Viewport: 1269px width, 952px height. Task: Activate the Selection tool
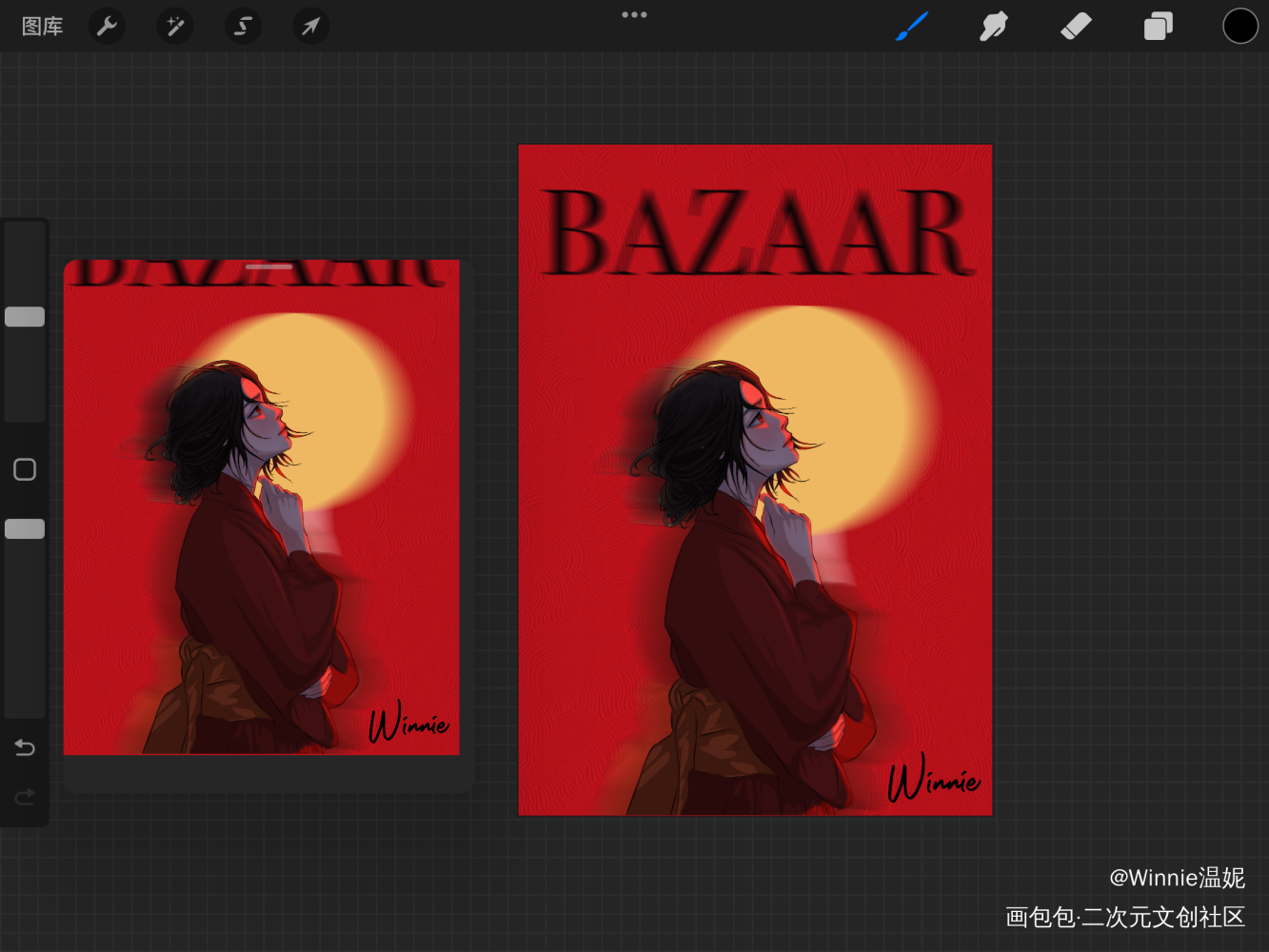coord(243,26)
